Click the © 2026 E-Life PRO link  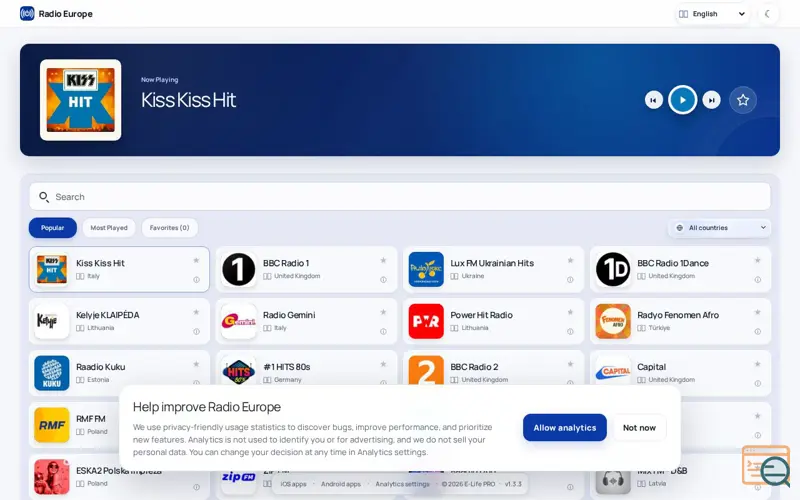click(468, 484)
